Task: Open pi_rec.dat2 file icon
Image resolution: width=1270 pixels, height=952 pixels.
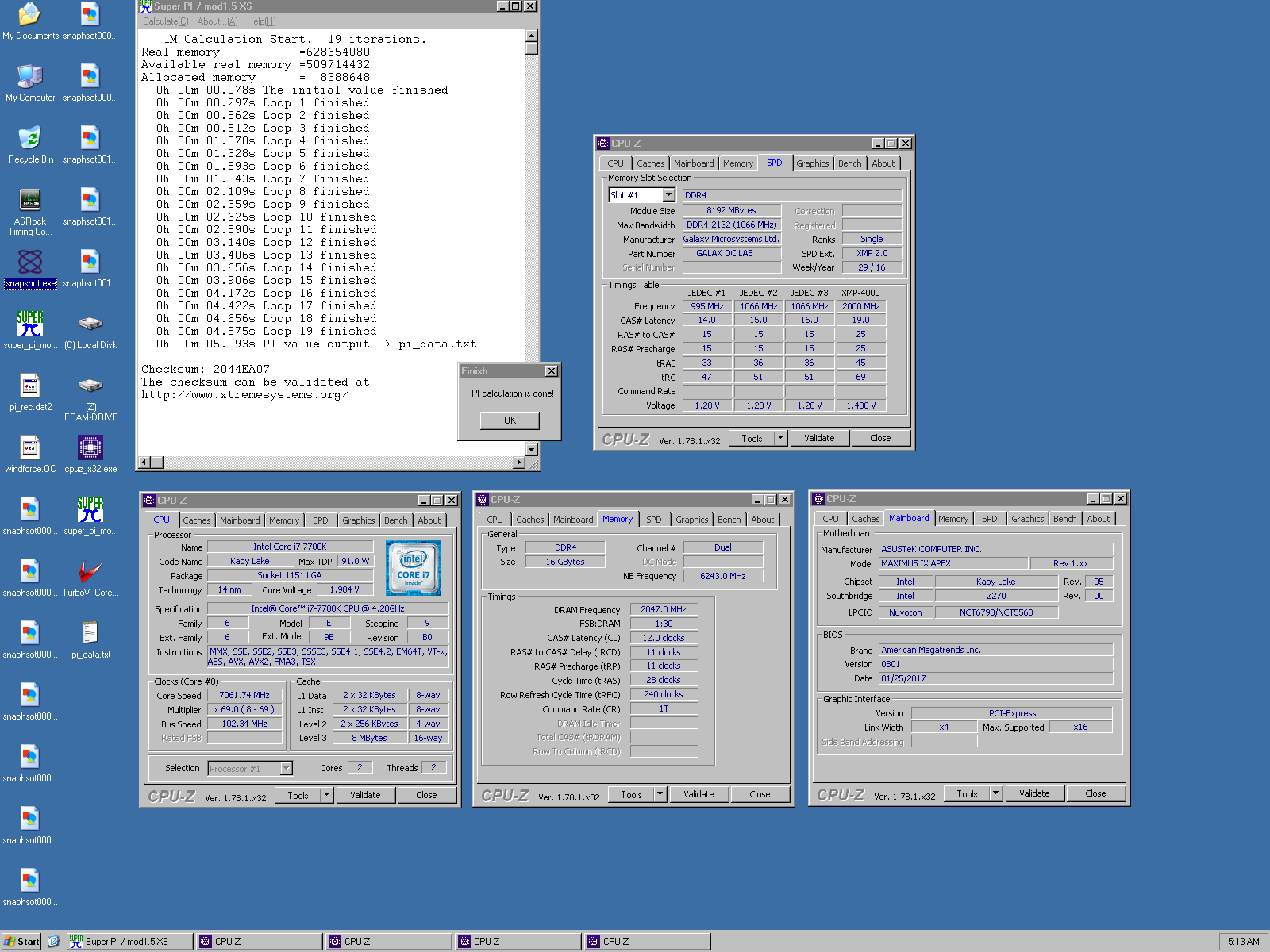Action: click(30, 393)
